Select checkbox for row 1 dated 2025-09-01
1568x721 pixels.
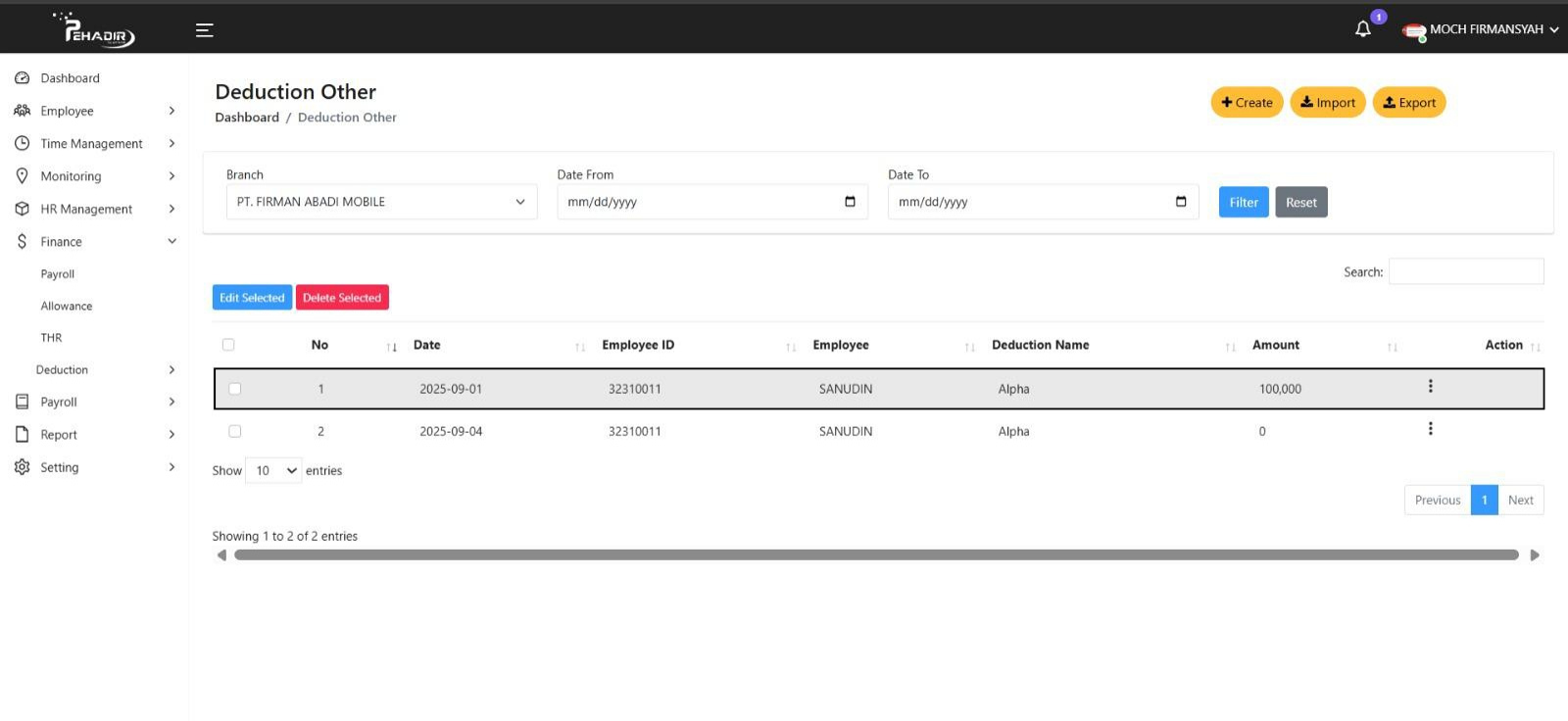click(234, 389)
